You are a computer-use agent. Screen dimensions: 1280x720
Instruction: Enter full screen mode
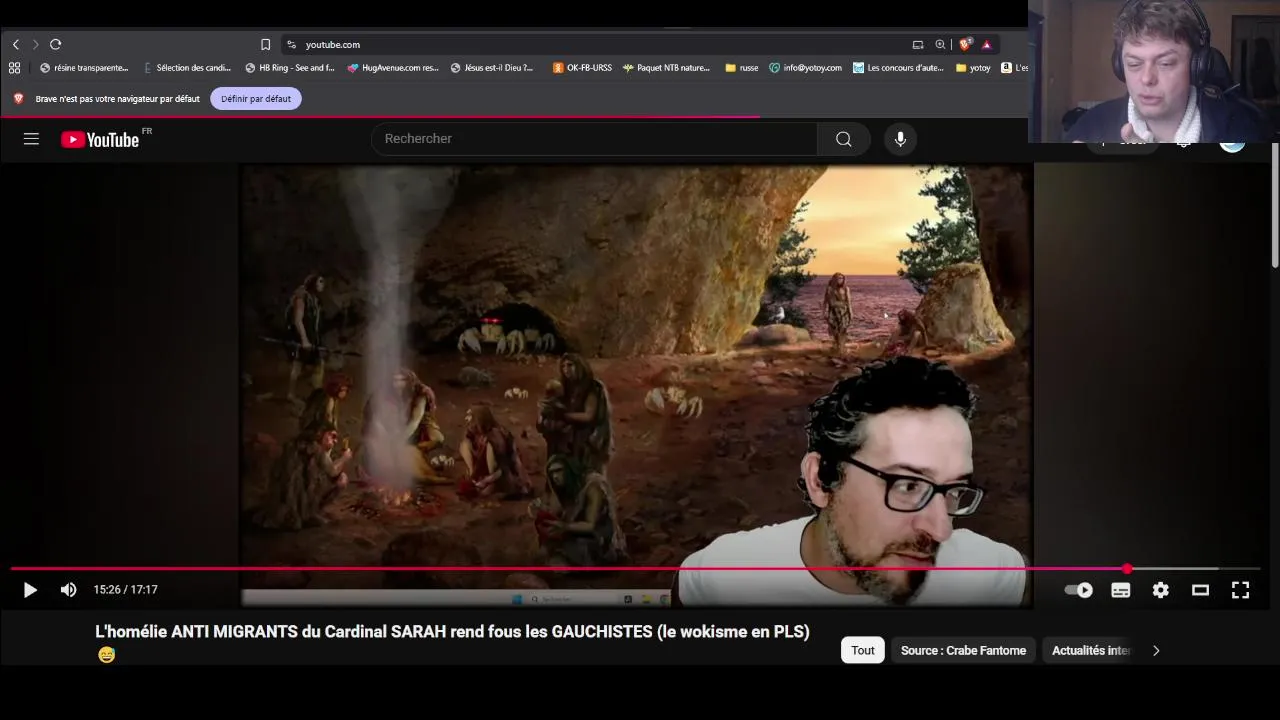pos(1240,590)
